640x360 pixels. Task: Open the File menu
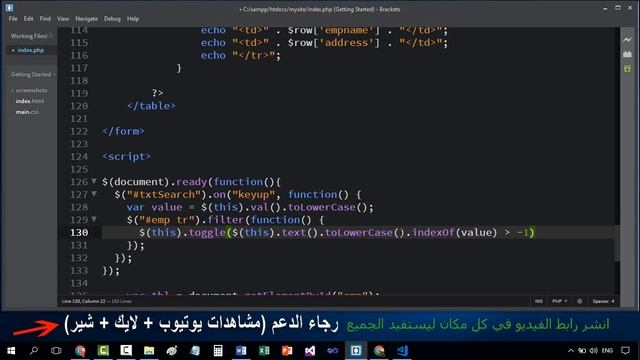point(13,19)
